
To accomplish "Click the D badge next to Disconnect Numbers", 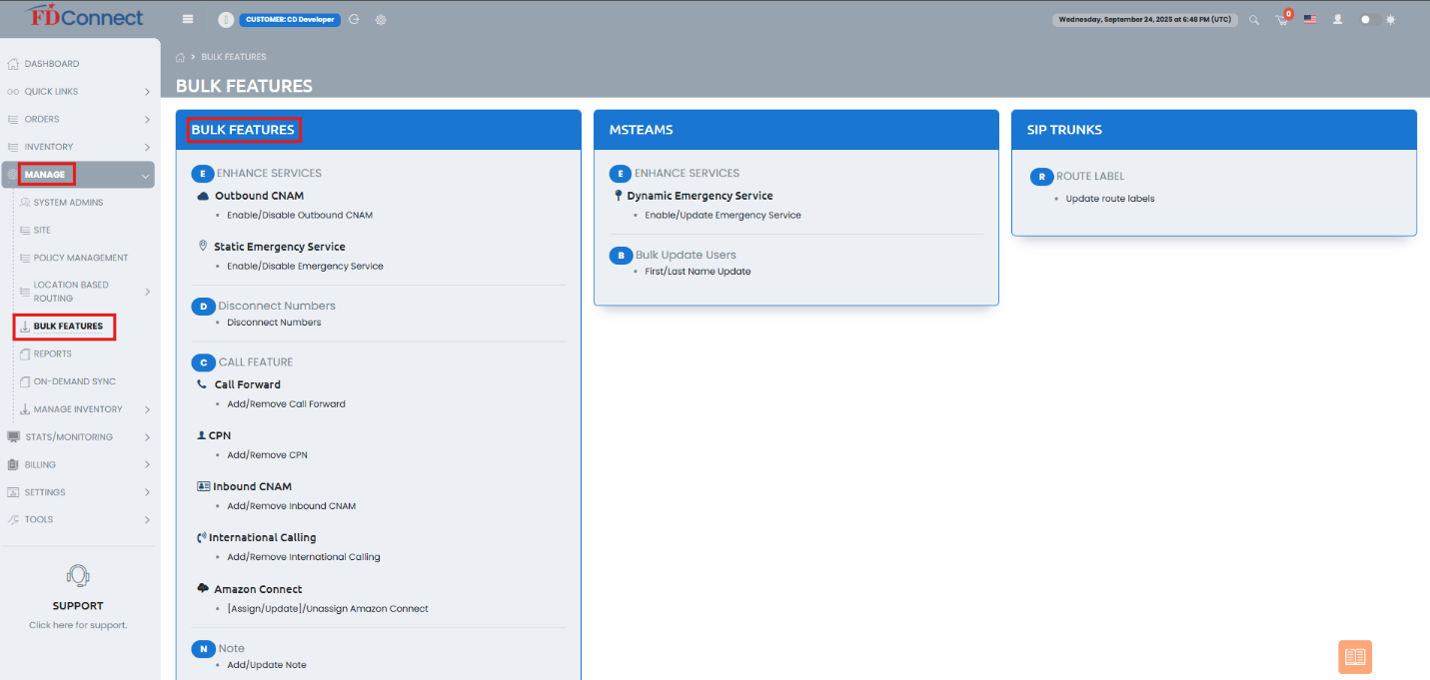I will [x=203, y=306].
